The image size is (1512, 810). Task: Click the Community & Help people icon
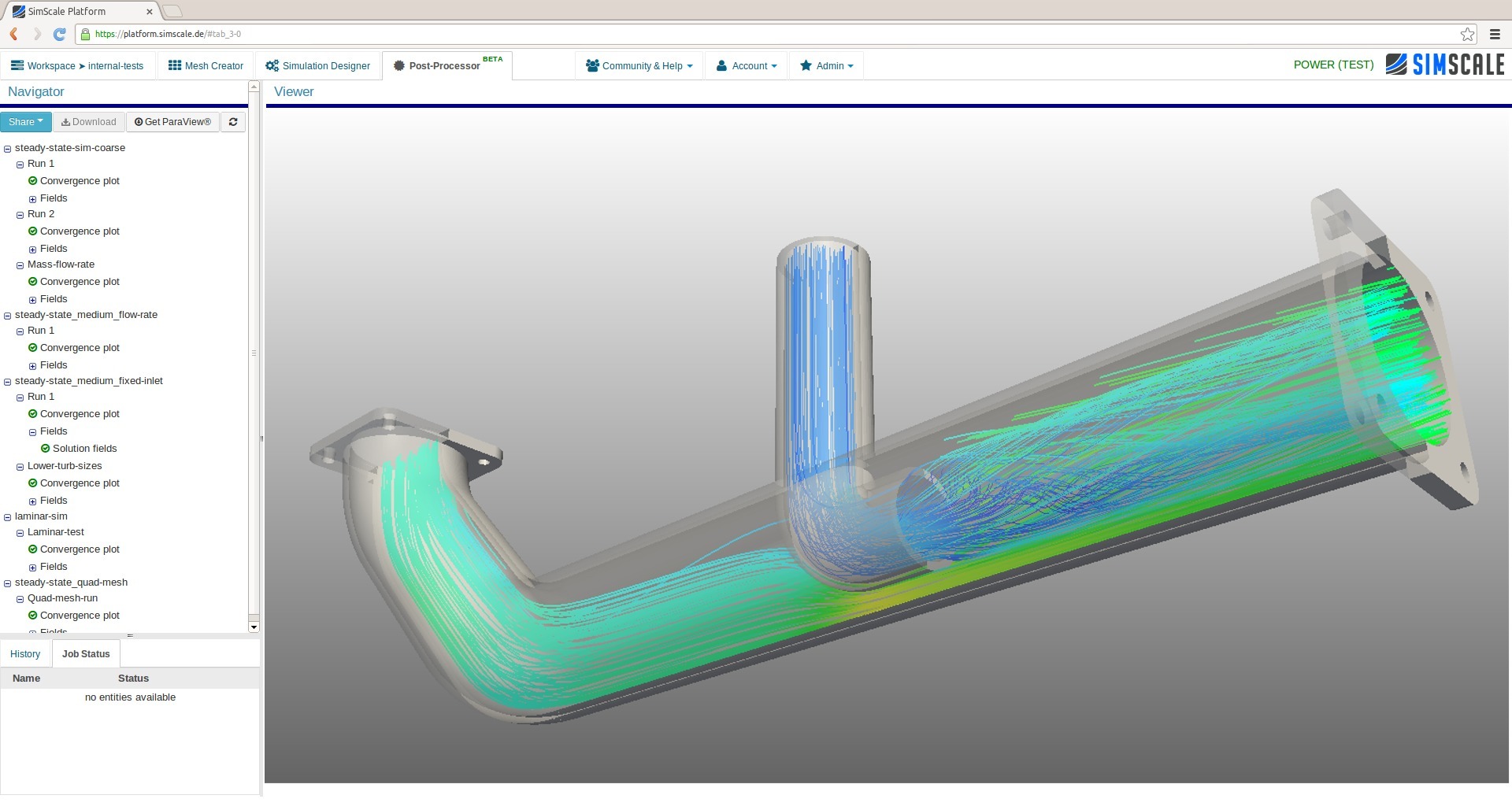(x=591, y=65)
